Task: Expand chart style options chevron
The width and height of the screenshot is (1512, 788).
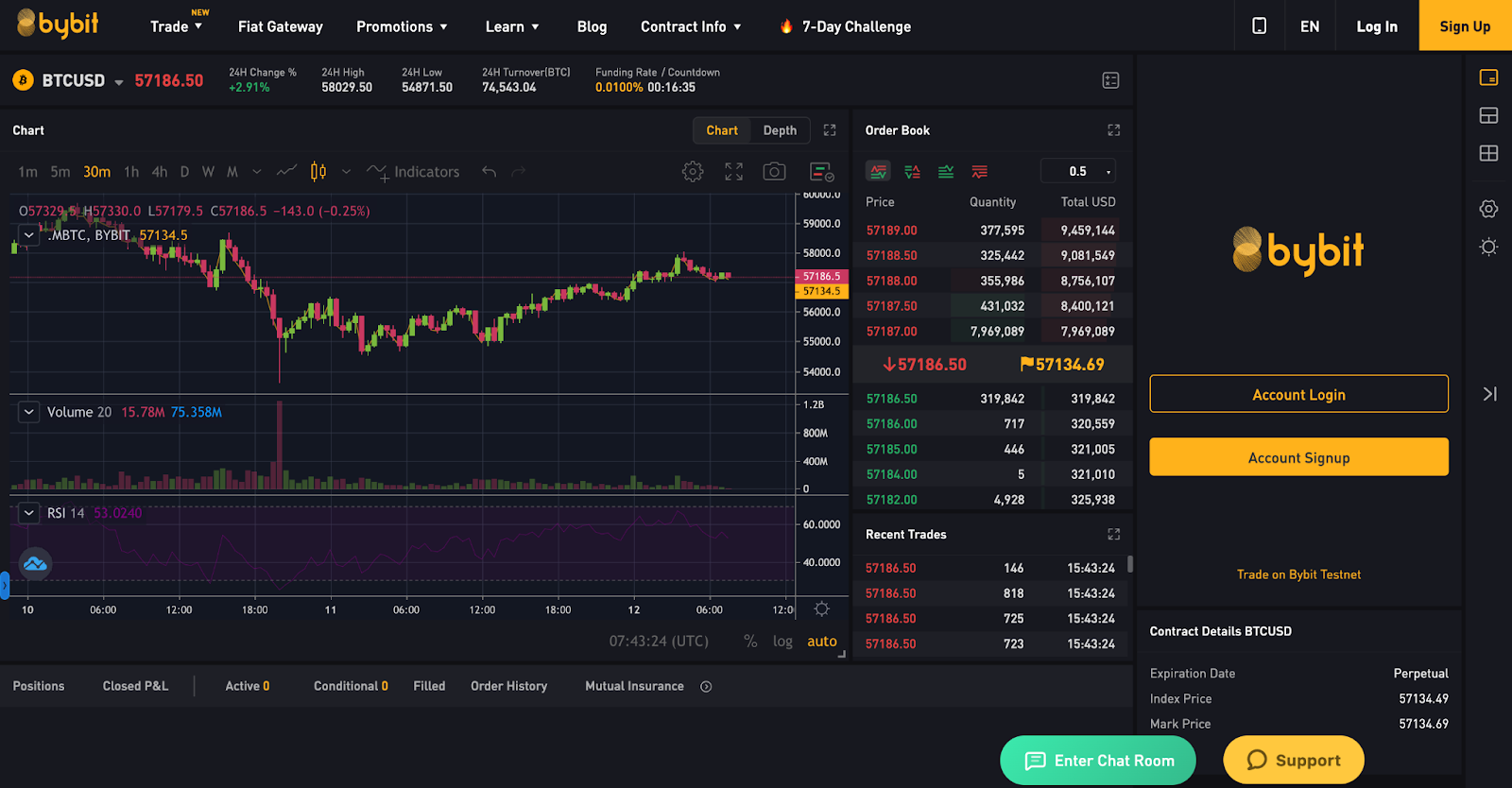Action: (346, 172)
